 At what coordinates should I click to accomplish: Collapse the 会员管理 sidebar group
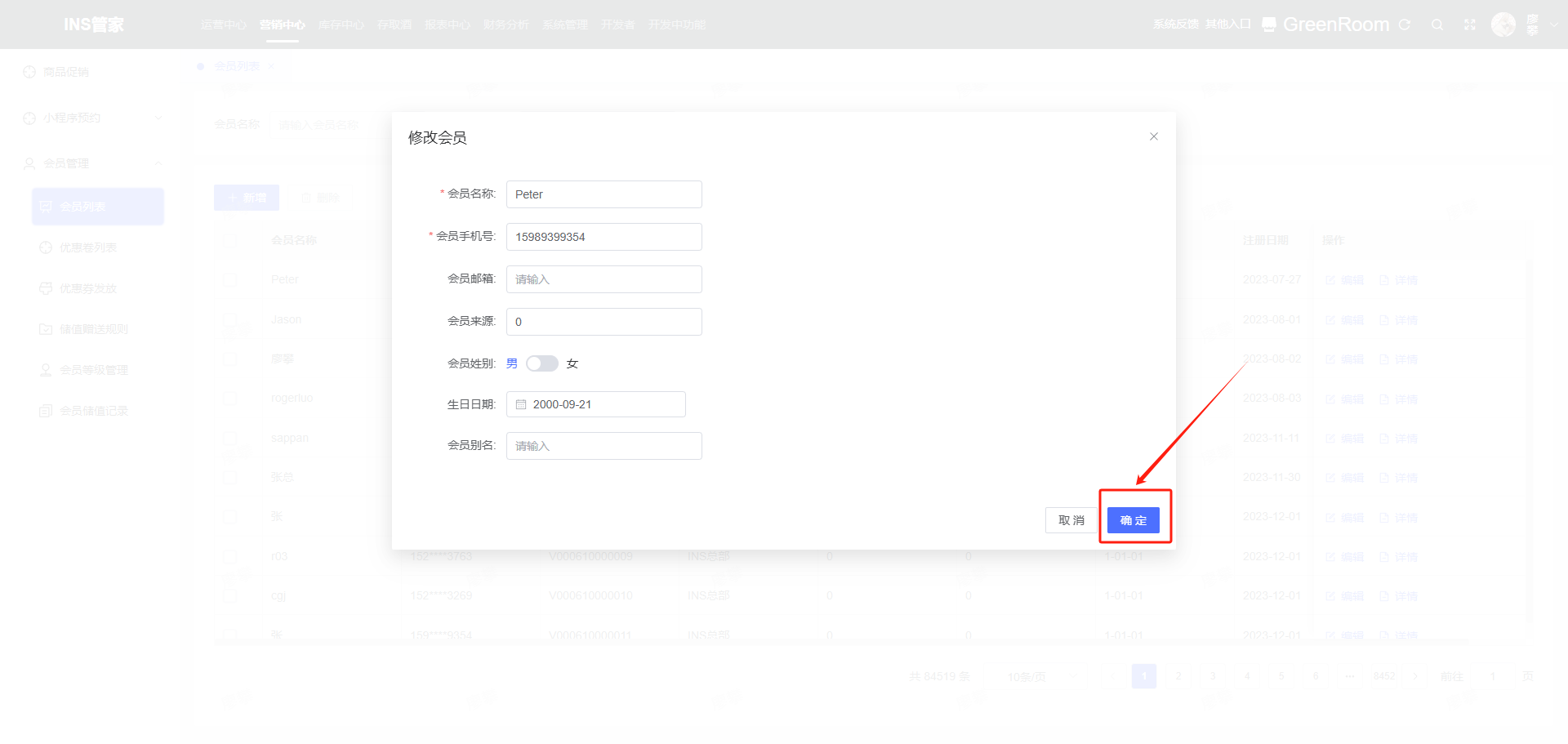[x=90, y=163]
